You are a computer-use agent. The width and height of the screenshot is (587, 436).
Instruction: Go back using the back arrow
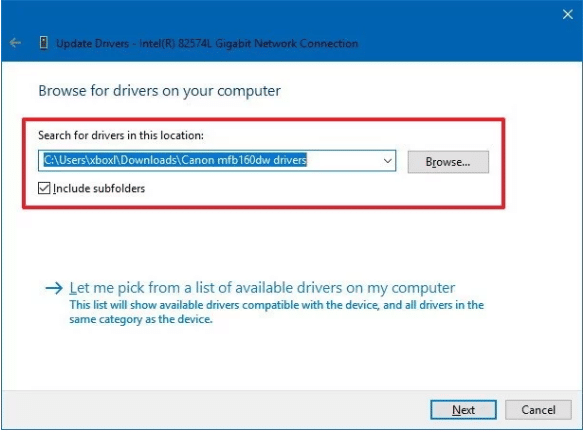point(15,43)
